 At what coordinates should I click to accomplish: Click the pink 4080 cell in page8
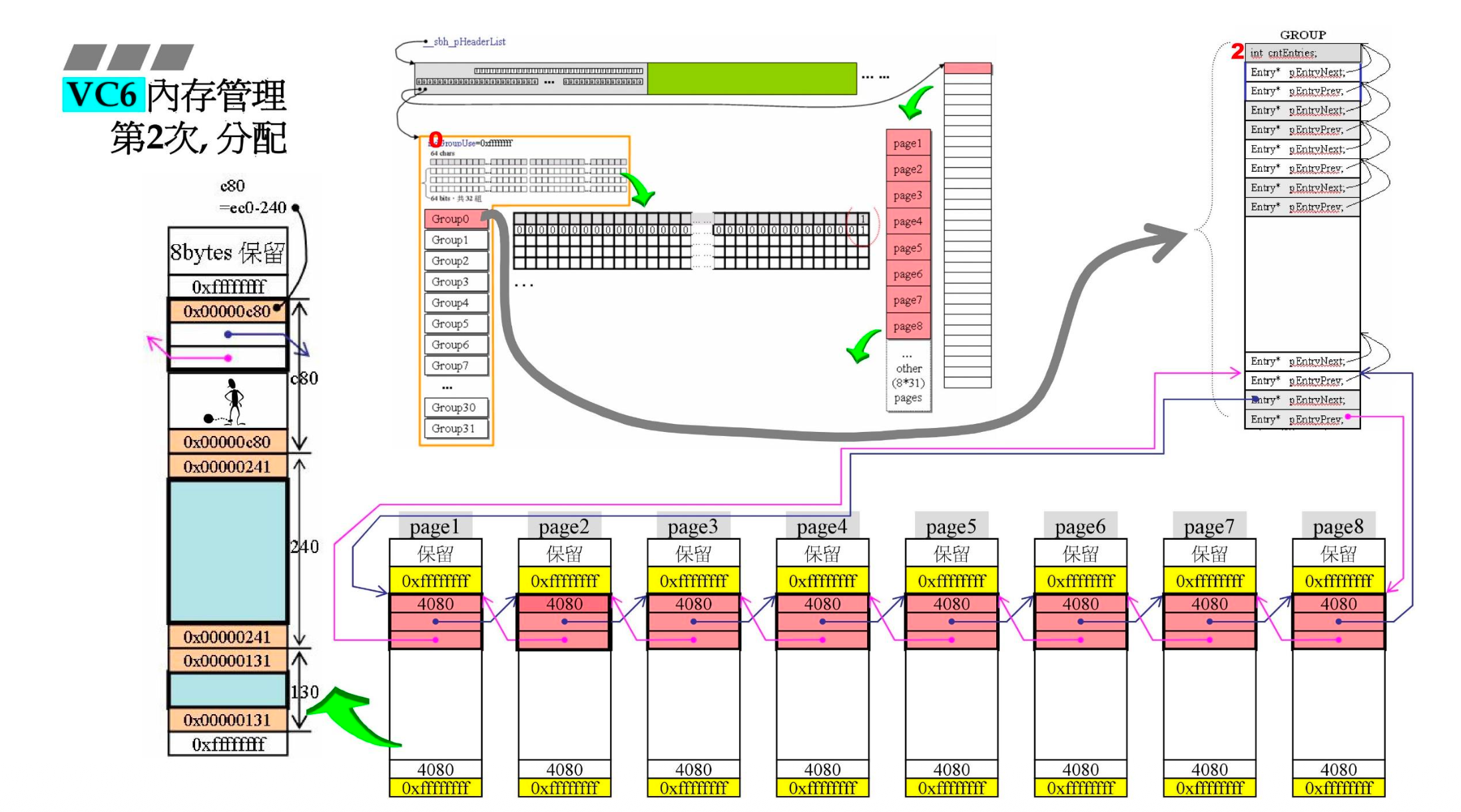tap(1338, 604)
